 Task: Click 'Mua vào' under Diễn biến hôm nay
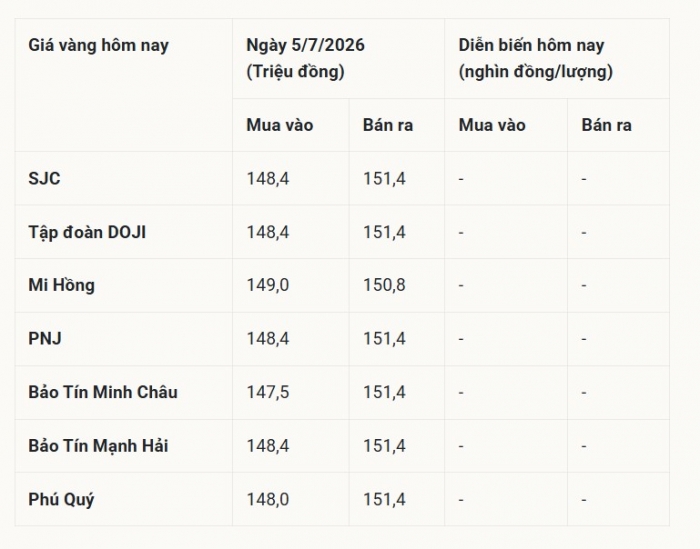point(492,125)
